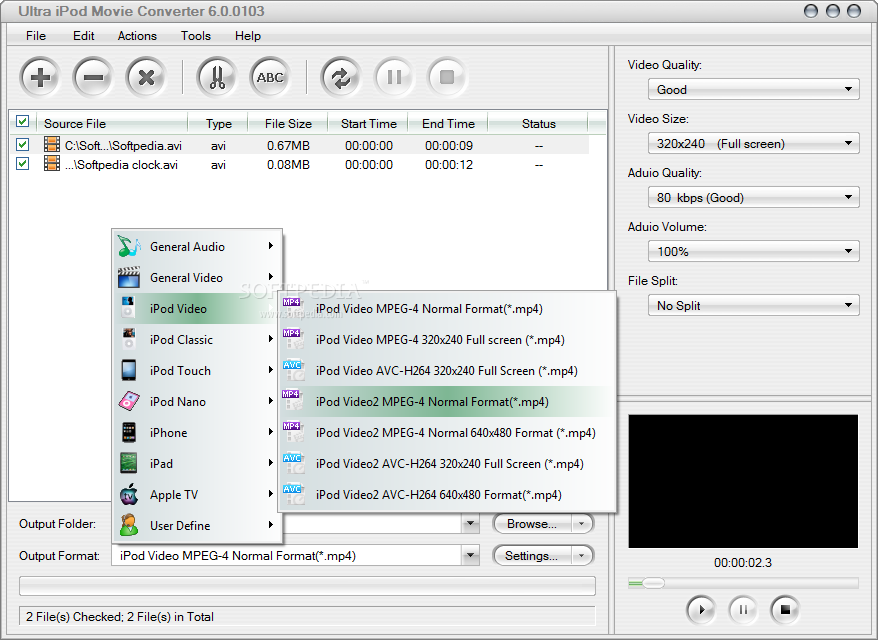Expand the Output Folder combo box arrow
This screenshot has height=640, width=878.
(x=471, y=524)
